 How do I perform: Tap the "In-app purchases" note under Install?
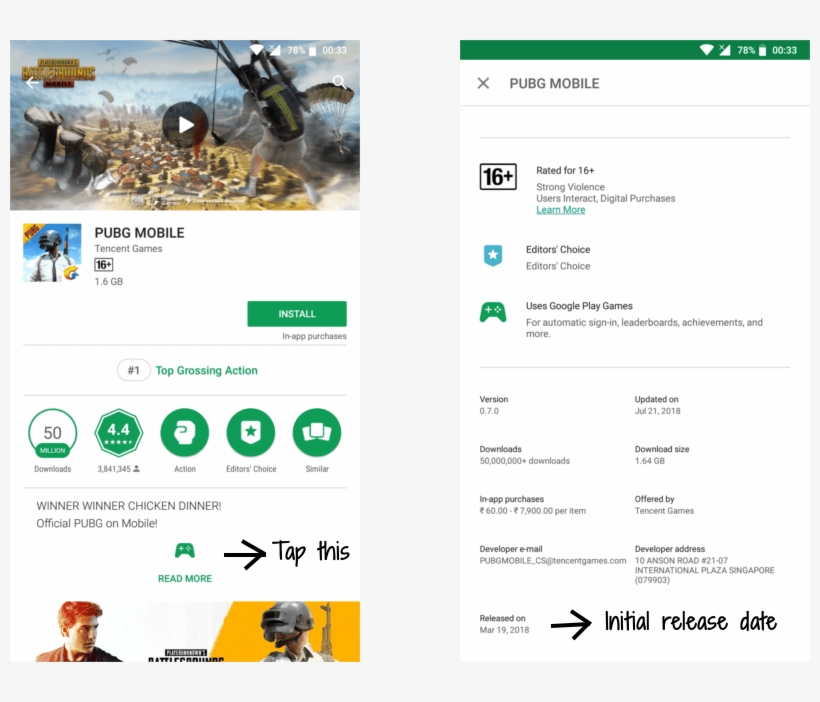pos(314,336)
